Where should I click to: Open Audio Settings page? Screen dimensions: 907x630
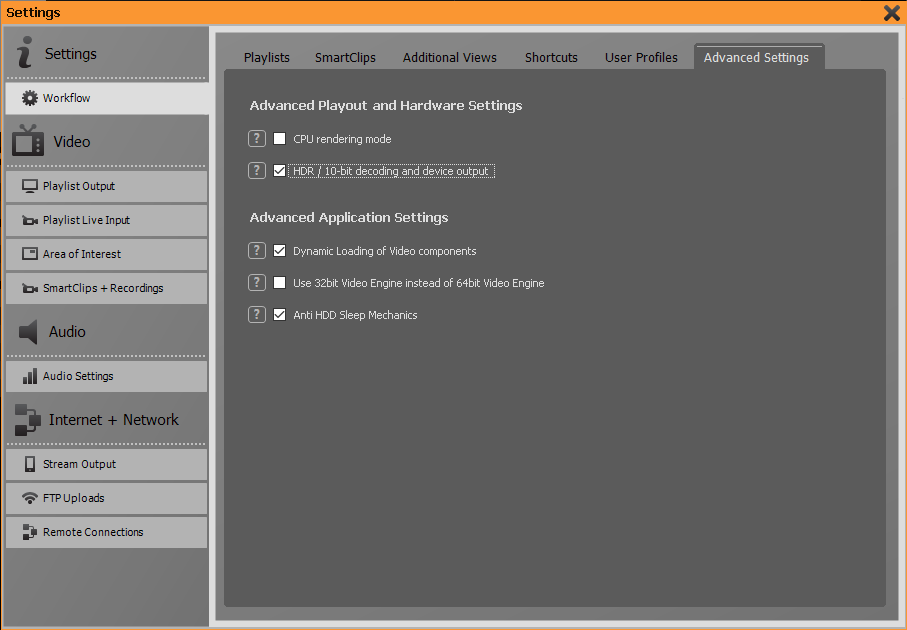[106, 376]
